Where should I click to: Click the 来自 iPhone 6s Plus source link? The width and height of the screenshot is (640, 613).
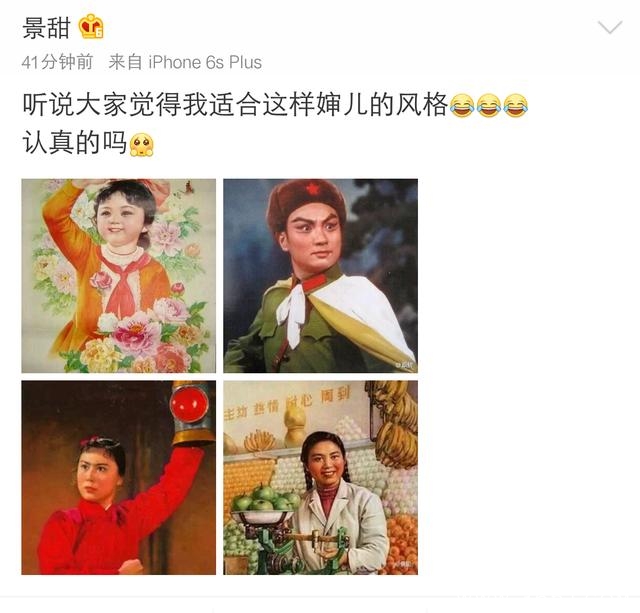pos(185,62)
